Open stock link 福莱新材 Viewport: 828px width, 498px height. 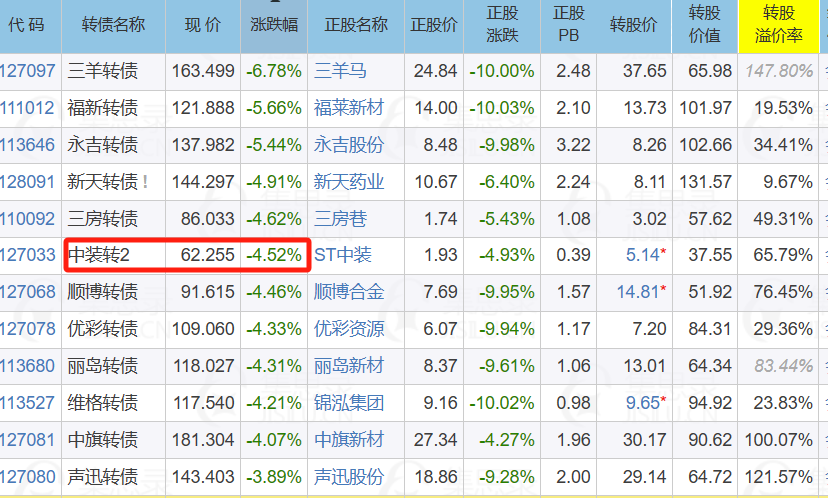pos(349,108)
